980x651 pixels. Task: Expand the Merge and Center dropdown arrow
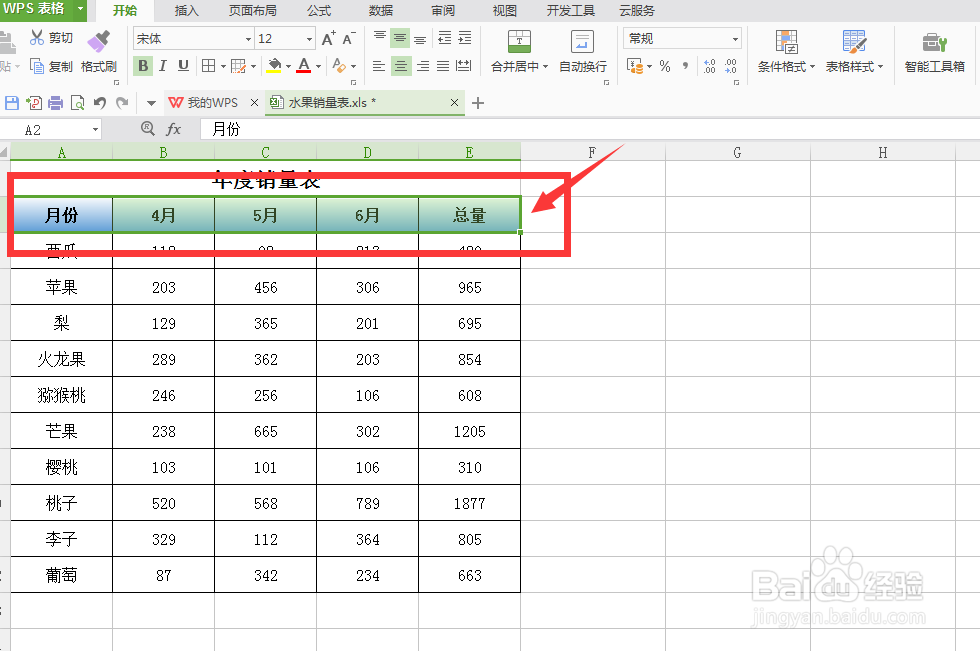pos(546,66)
